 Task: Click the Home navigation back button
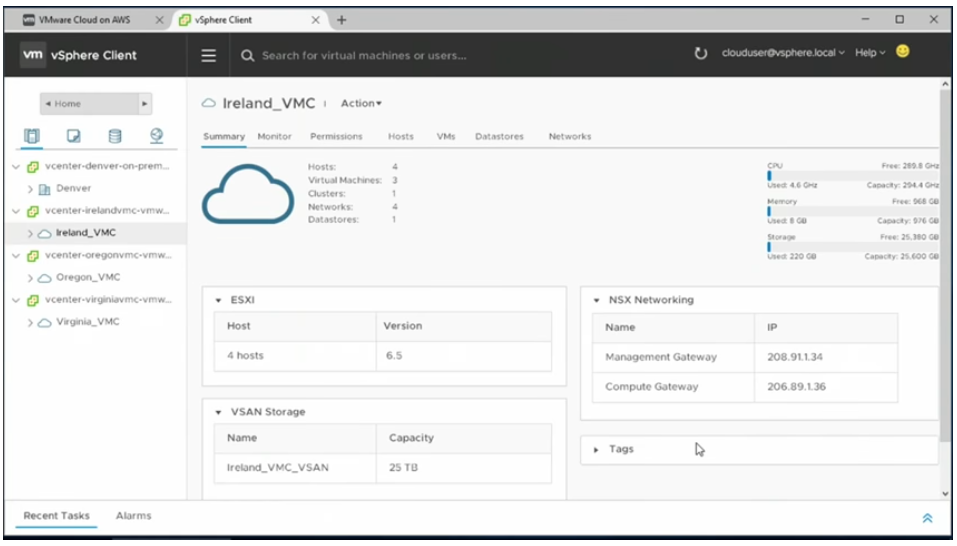click(89, 104)
